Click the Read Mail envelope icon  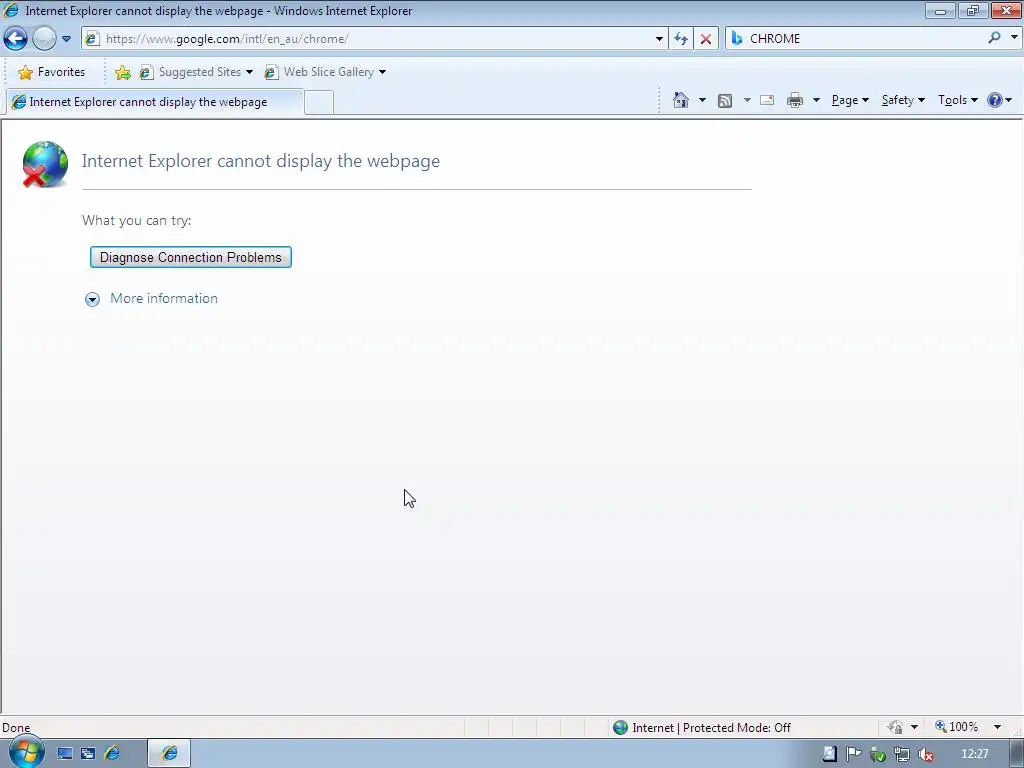click(x=767, y=100)
